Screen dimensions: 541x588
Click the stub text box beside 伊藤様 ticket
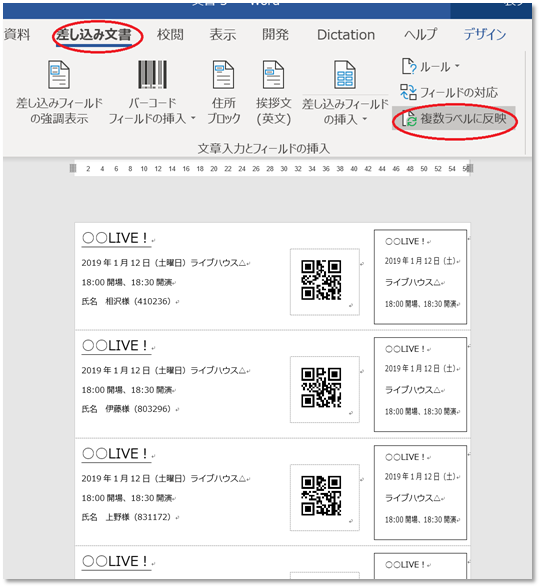420,384
